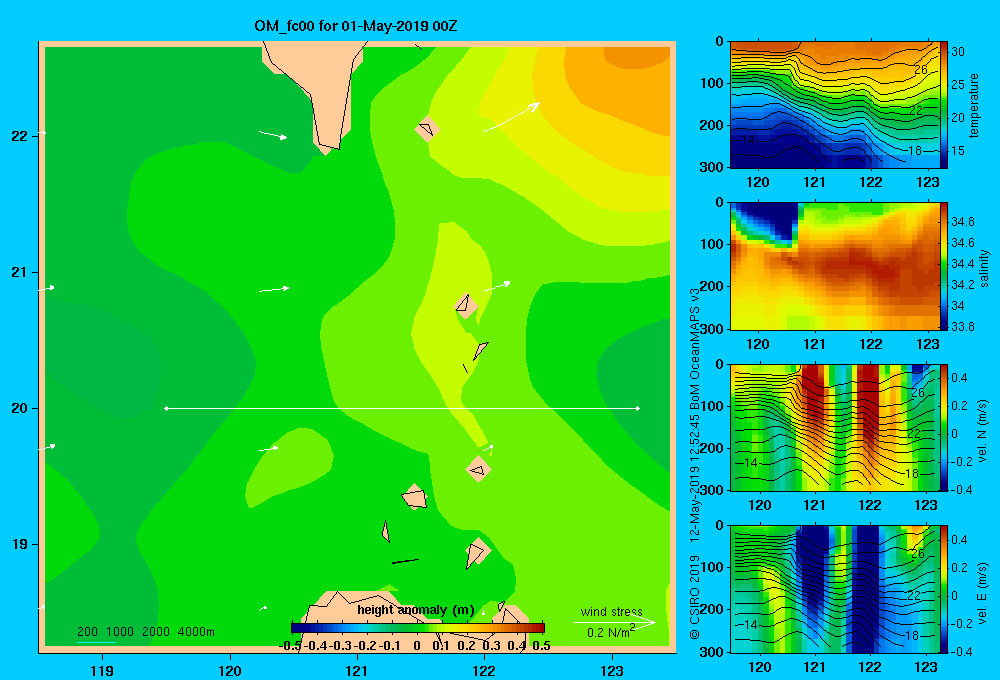Click latitude label '21' on map axis

pos(20,272)
